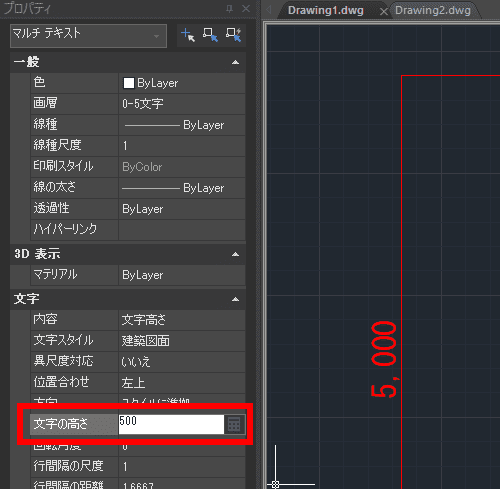The image size is (500, 489).
Task: Open the calculator icon beside 文字の高さ
Action: [x=234, y=424]
